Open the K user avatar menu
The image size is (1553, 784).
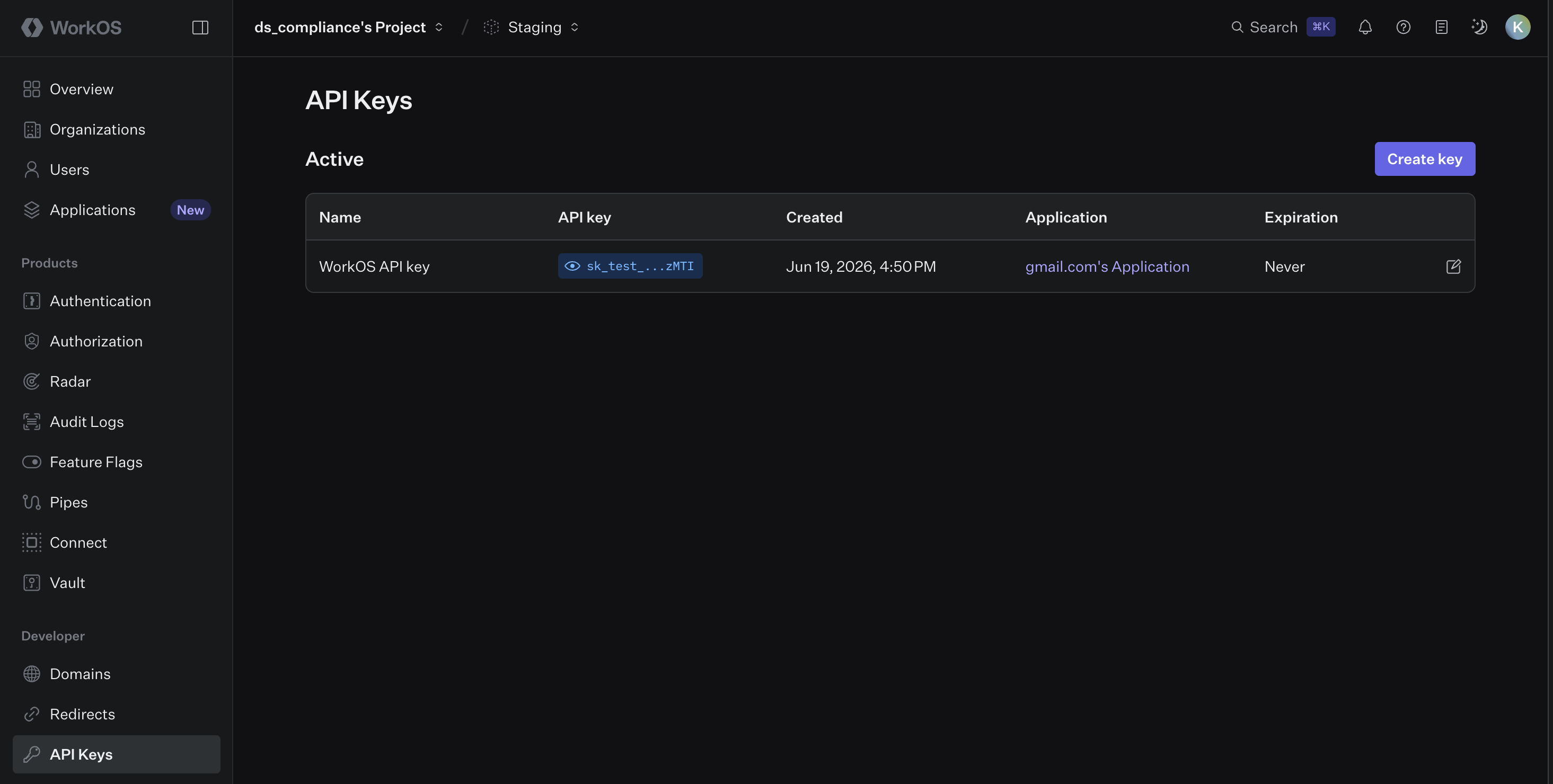tap(1517, 27)
